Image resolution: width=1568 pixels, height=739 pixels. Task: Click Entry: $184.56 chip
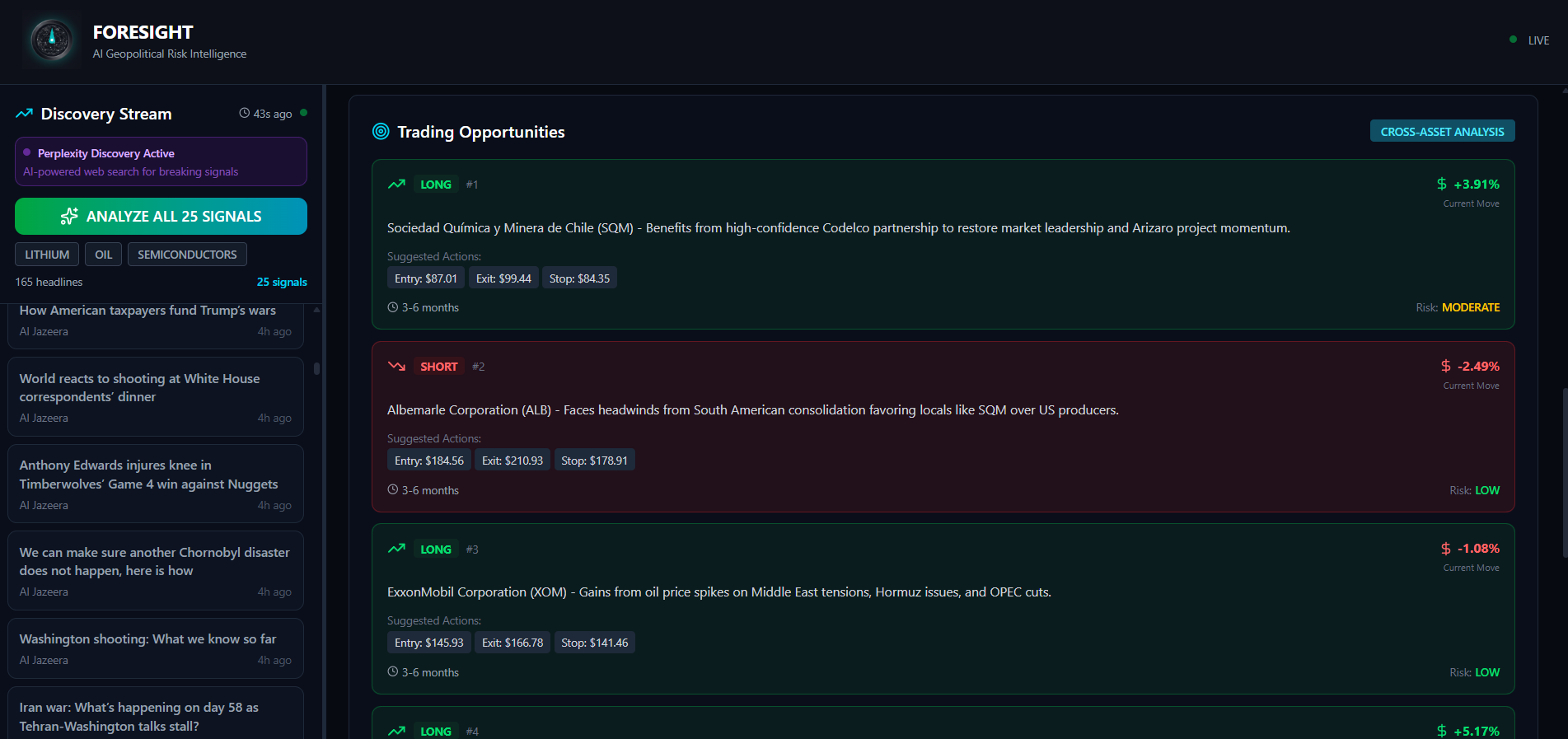coord(429,460)
